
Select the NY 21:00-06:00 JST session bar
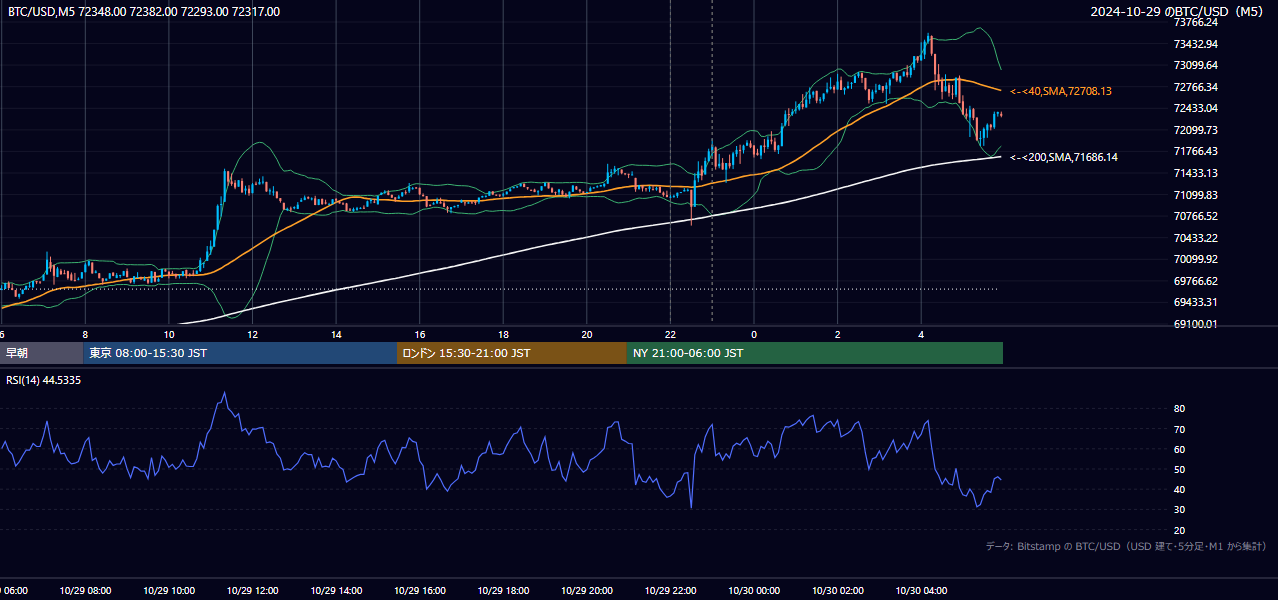(815, 353)
